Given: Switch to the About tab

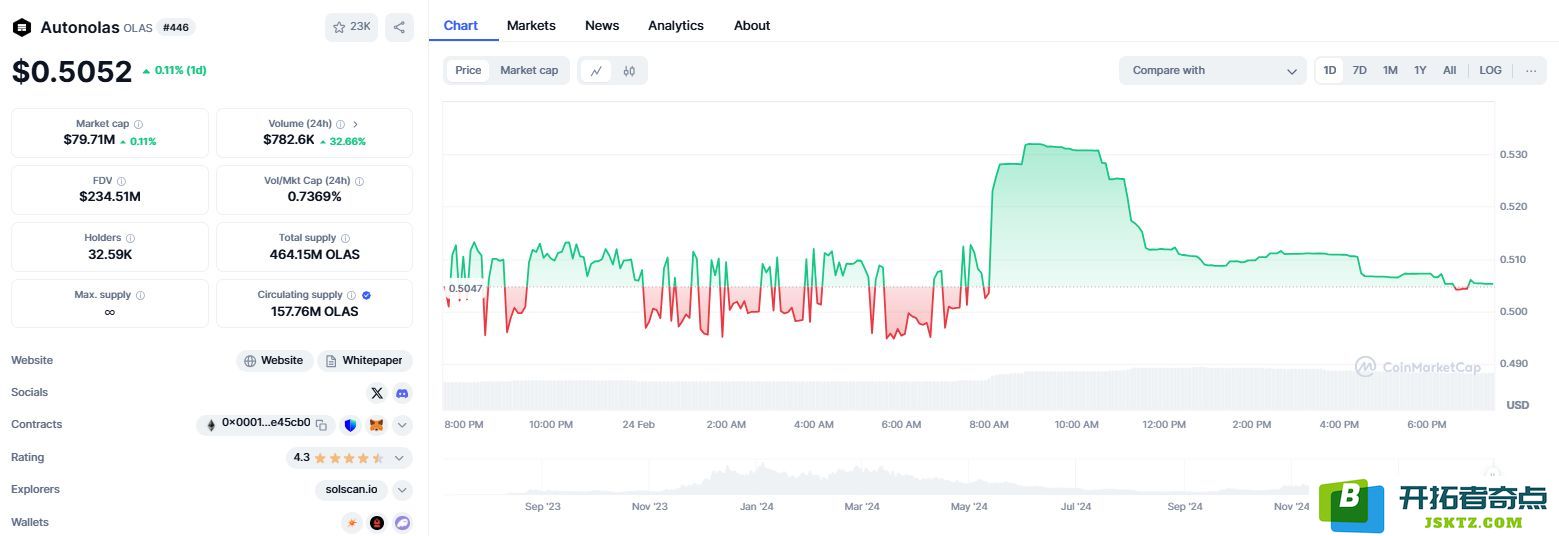Looking at the screenshot, I should tap(752, 25).
